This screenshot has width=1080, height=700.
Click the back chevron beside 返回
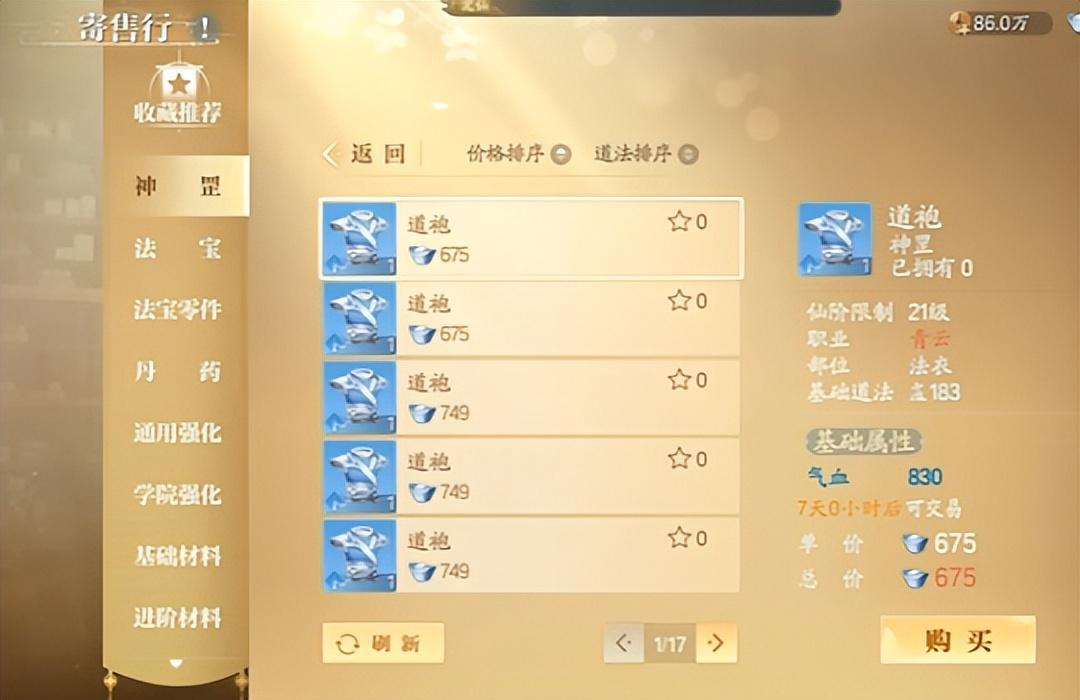(x=331, y=154)
